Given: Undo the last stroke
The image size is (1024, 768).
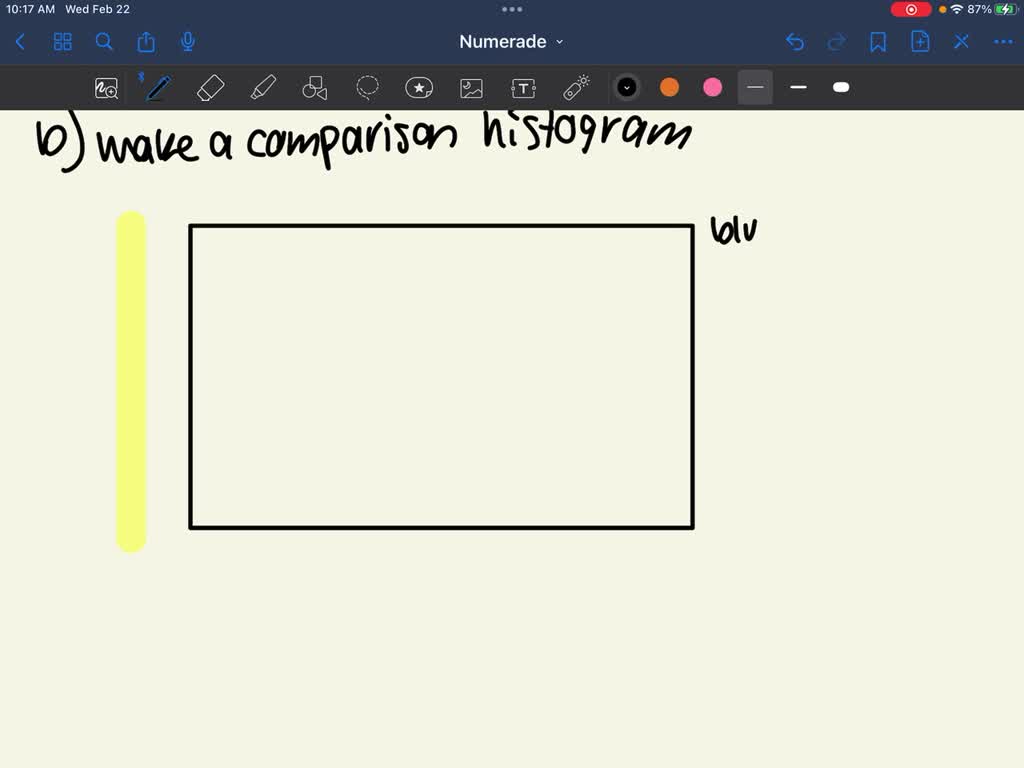Looking at the screenshot, I should click(x=795, y=42).
